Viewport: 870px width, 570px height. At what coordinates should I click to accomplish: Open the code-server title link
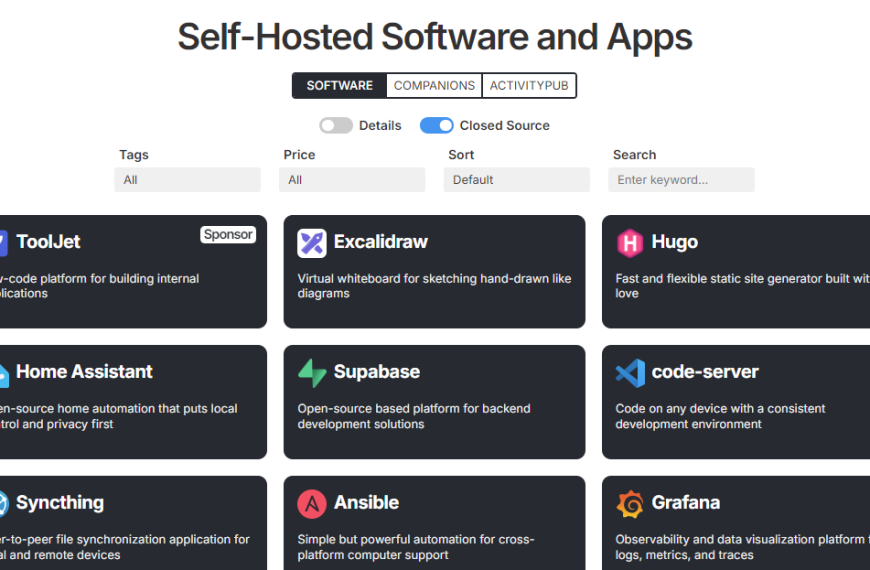click(705, 372)
